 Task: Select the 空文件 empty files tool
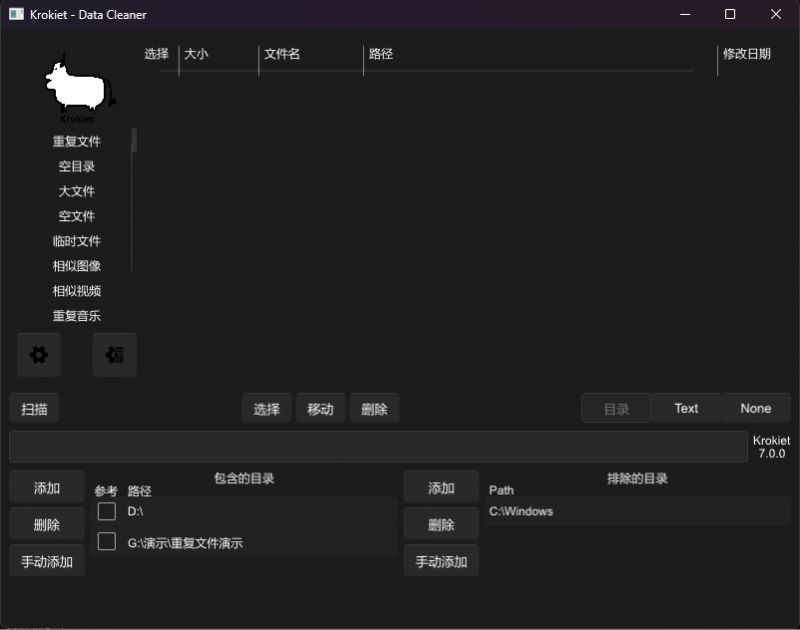[x=77, y=216]
